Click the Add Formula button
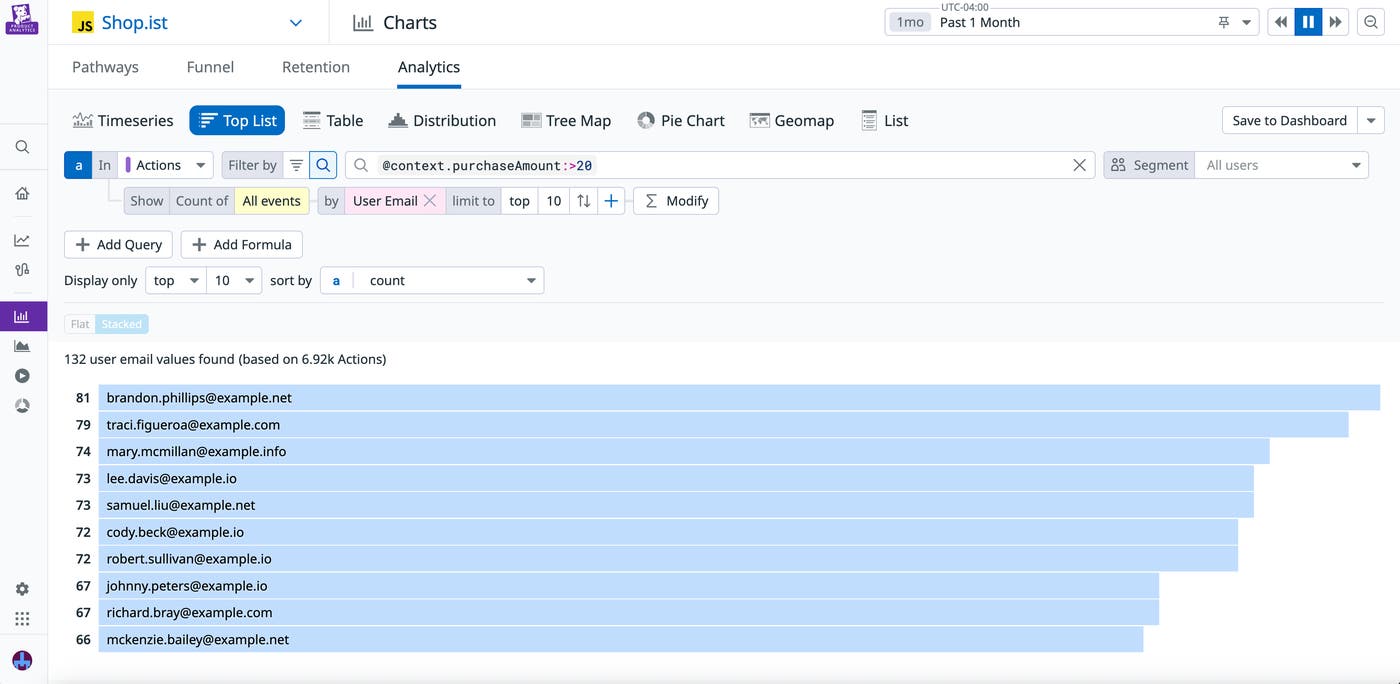 click(x=242, y=245)
